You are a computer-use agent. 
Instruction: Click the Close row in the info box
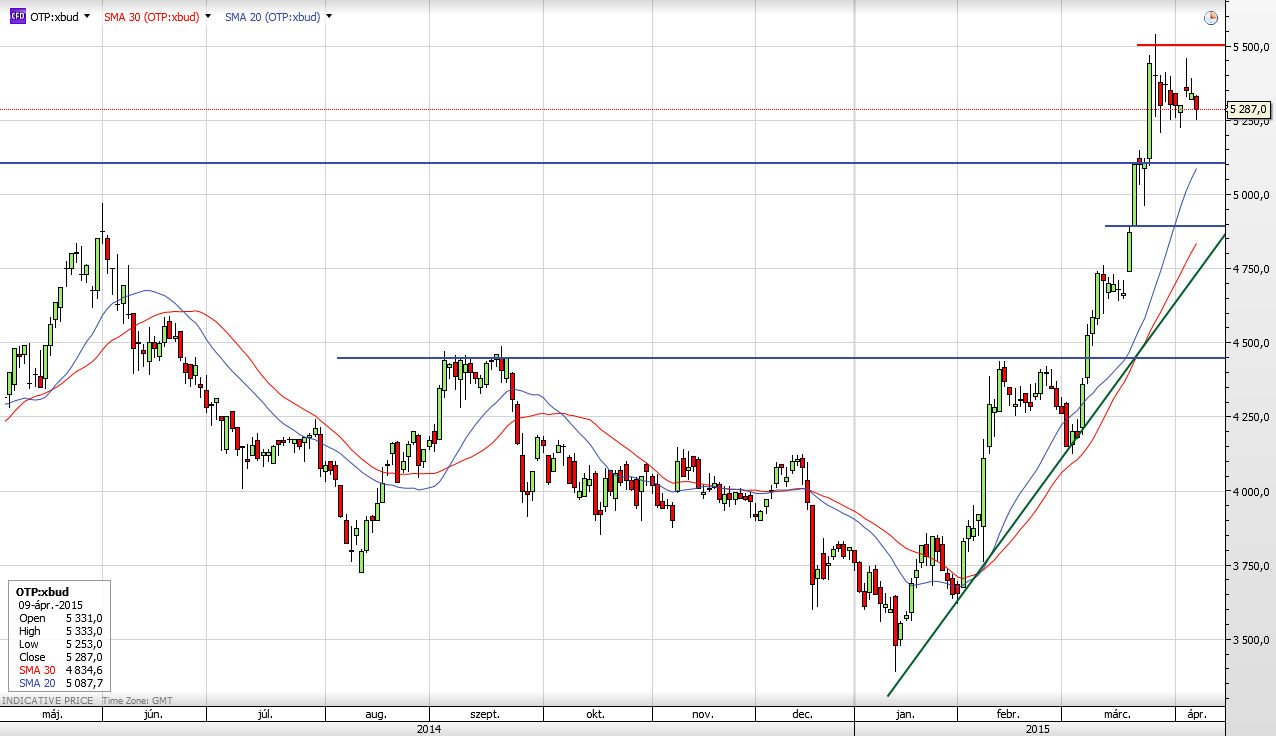[60, 656]
